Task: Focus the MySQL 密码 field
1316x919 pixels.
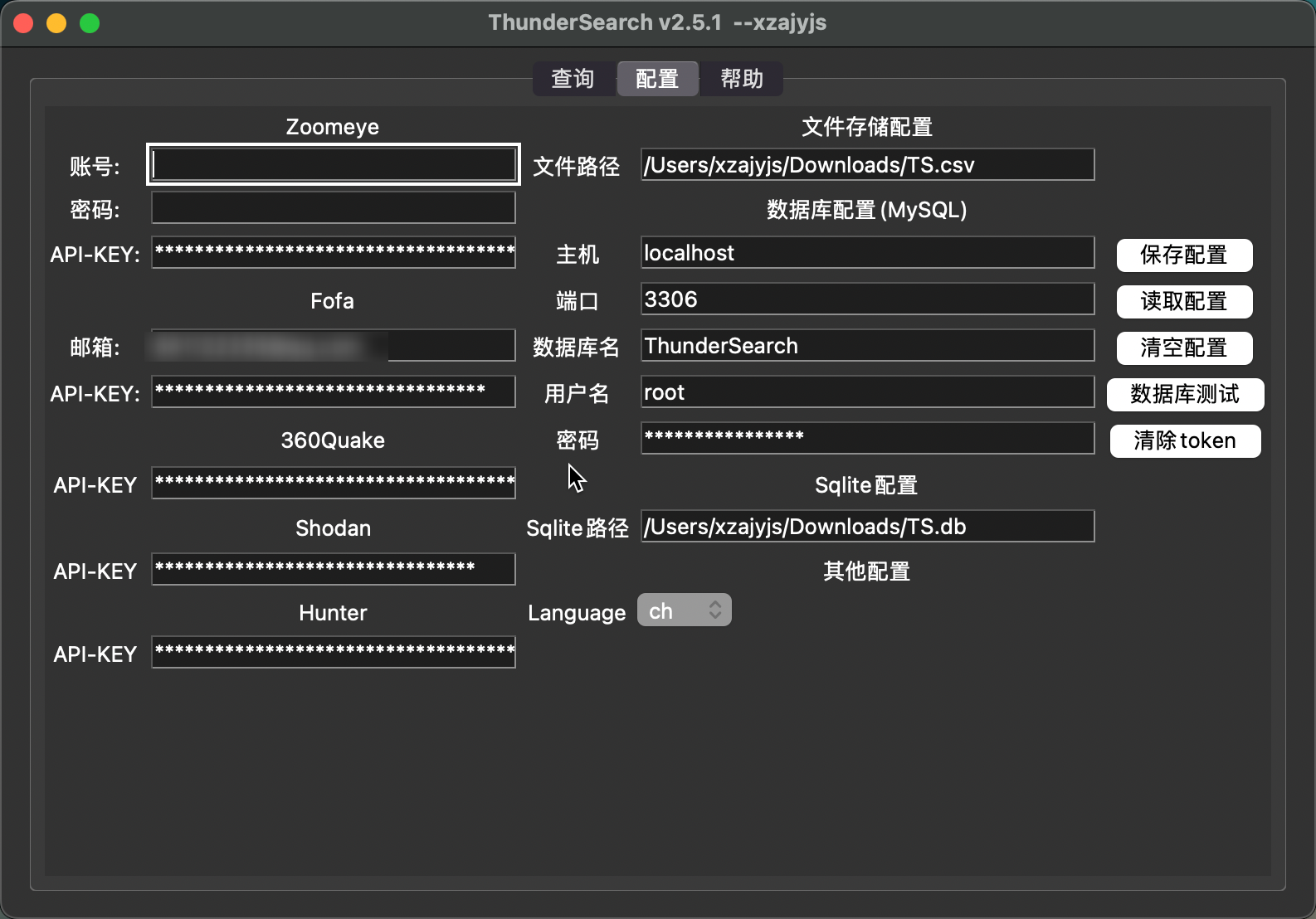Action: [x=868, y=438]
